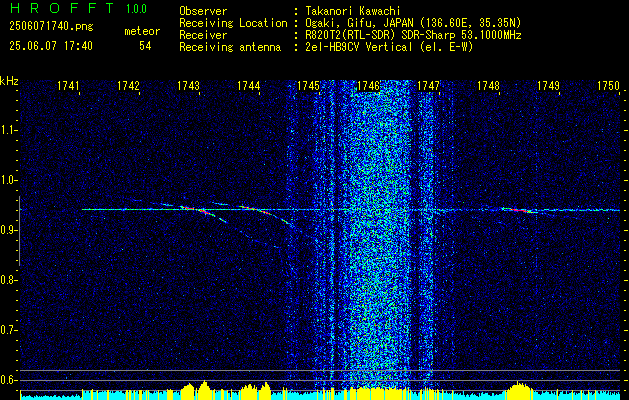Click the meteor label
This screenshot has height=400, width=629.
click(x=142, y=31)
